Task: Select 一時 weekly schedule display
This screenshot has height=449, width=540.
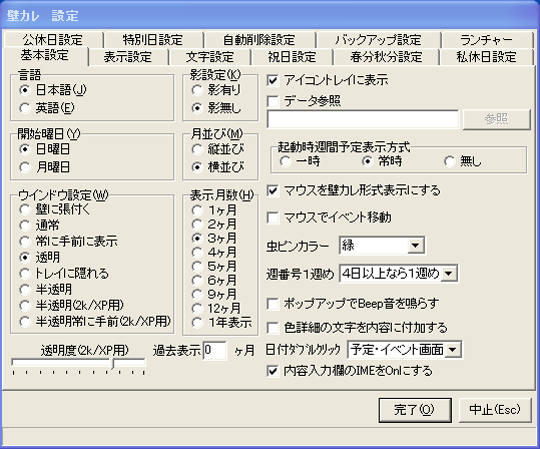Action: point(300,161)
